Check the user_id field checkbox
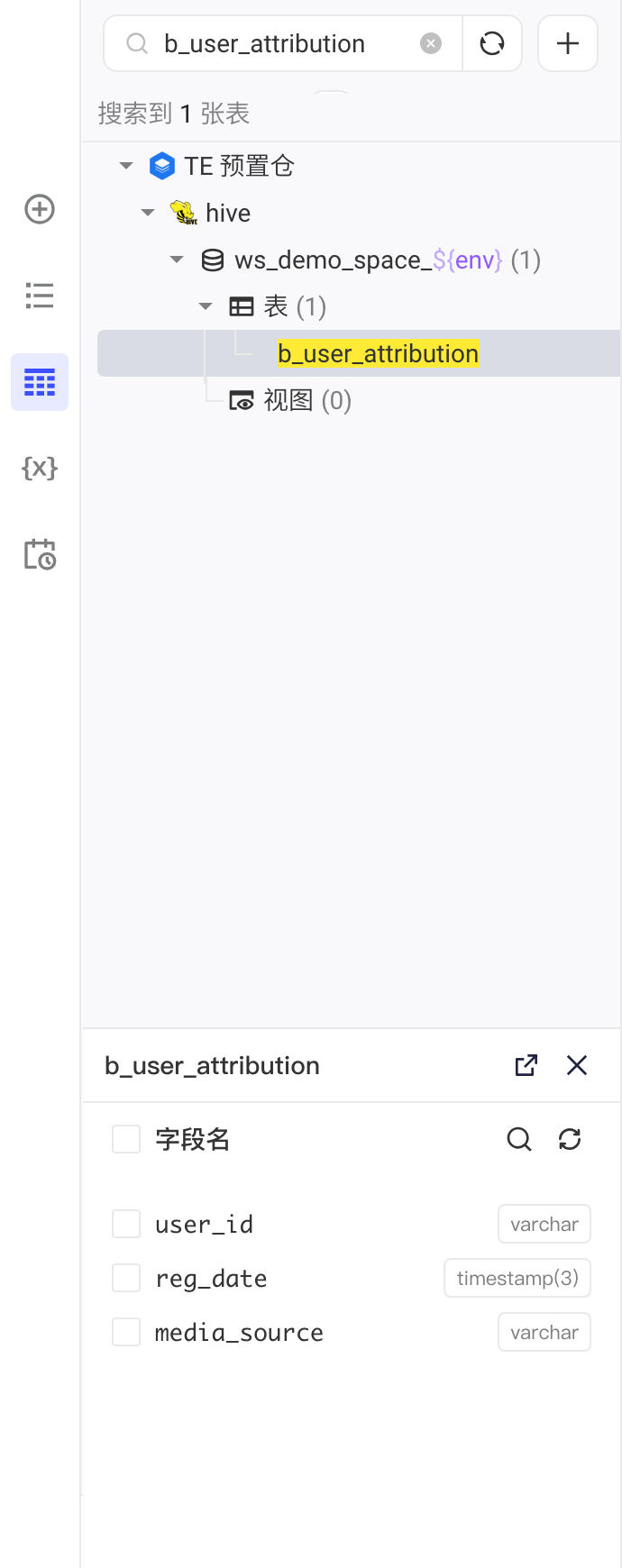 click(126, 1224)
